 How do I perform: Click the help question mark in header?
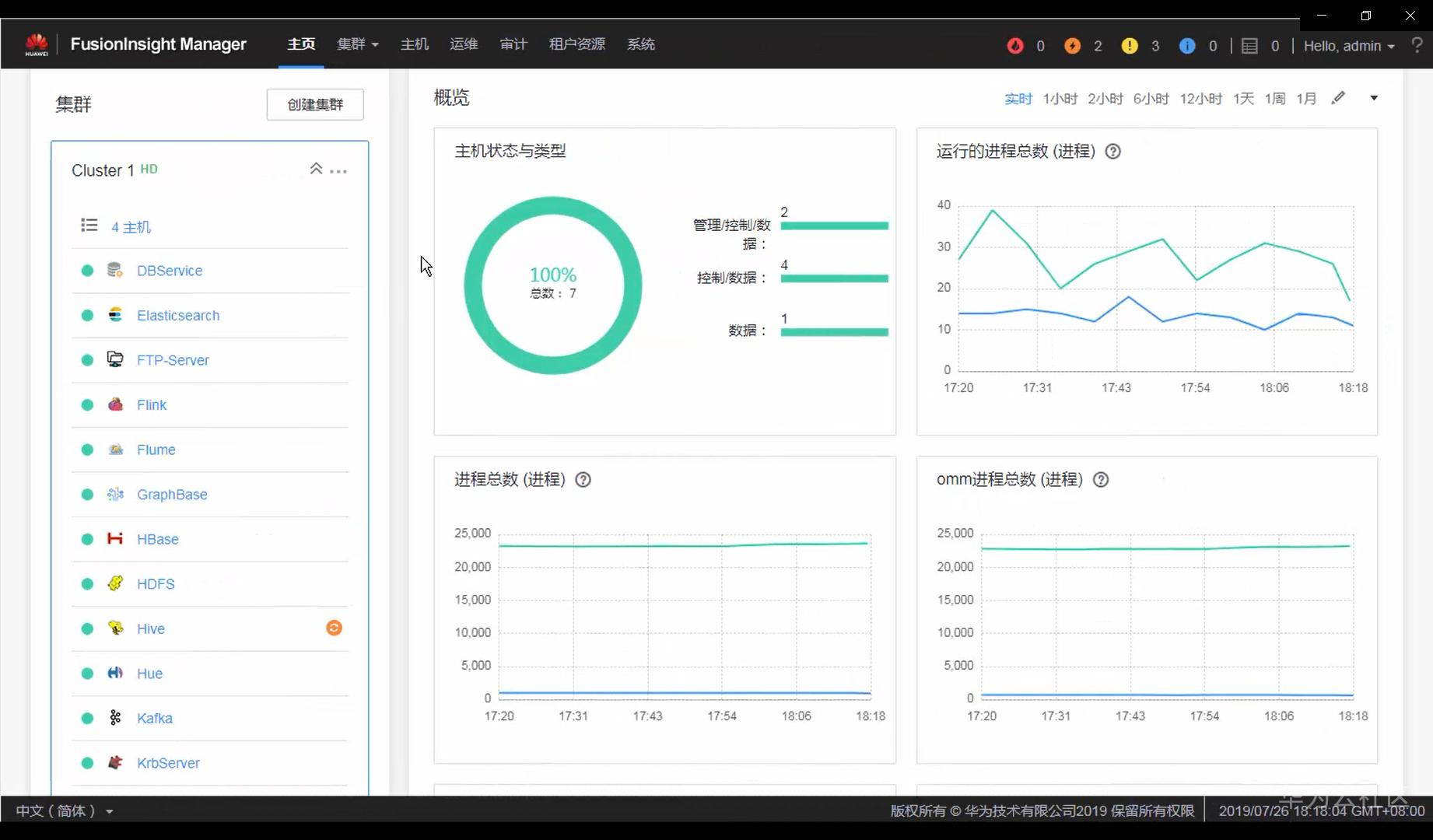pos(1417,45)
